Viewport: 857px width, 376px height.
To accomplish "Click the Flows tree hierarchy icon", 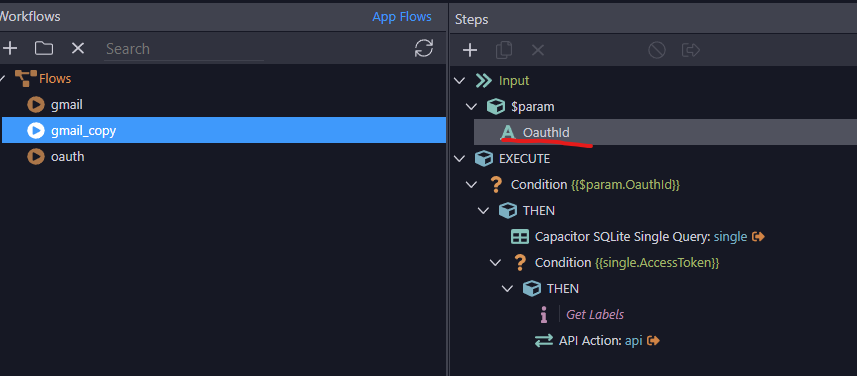I will click(x=25, y=78).
